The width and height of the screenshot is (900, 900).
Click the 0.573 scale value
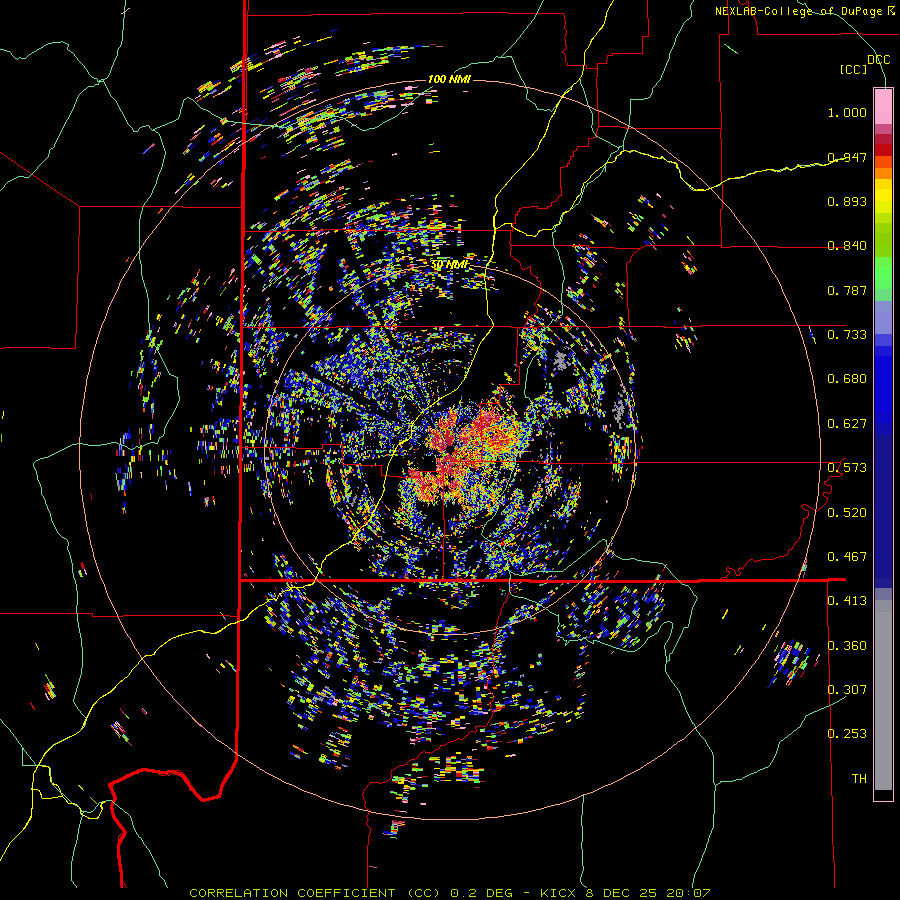click(x=847, y=468)
